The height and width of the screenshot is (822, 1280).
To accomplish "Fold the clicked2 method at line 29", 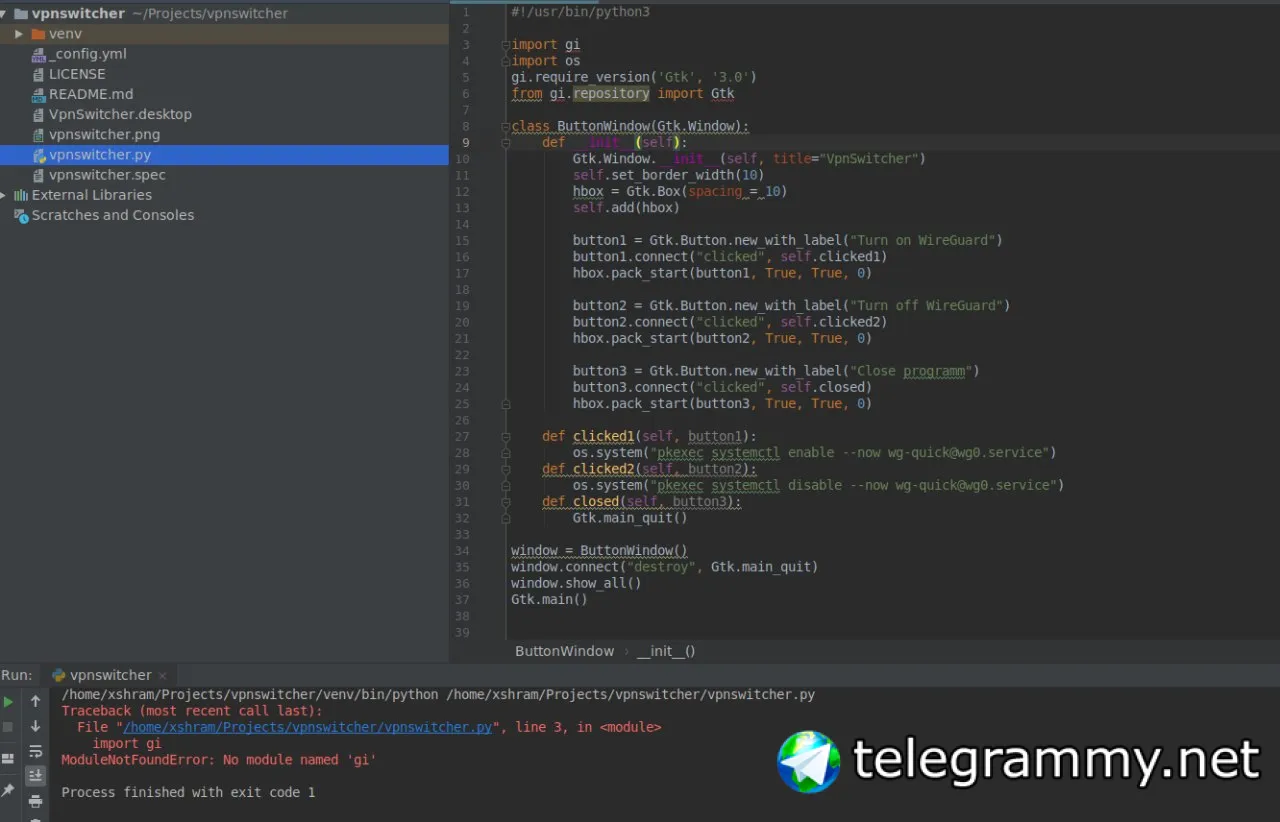I will pyautogui.click(x=505, y=469).
